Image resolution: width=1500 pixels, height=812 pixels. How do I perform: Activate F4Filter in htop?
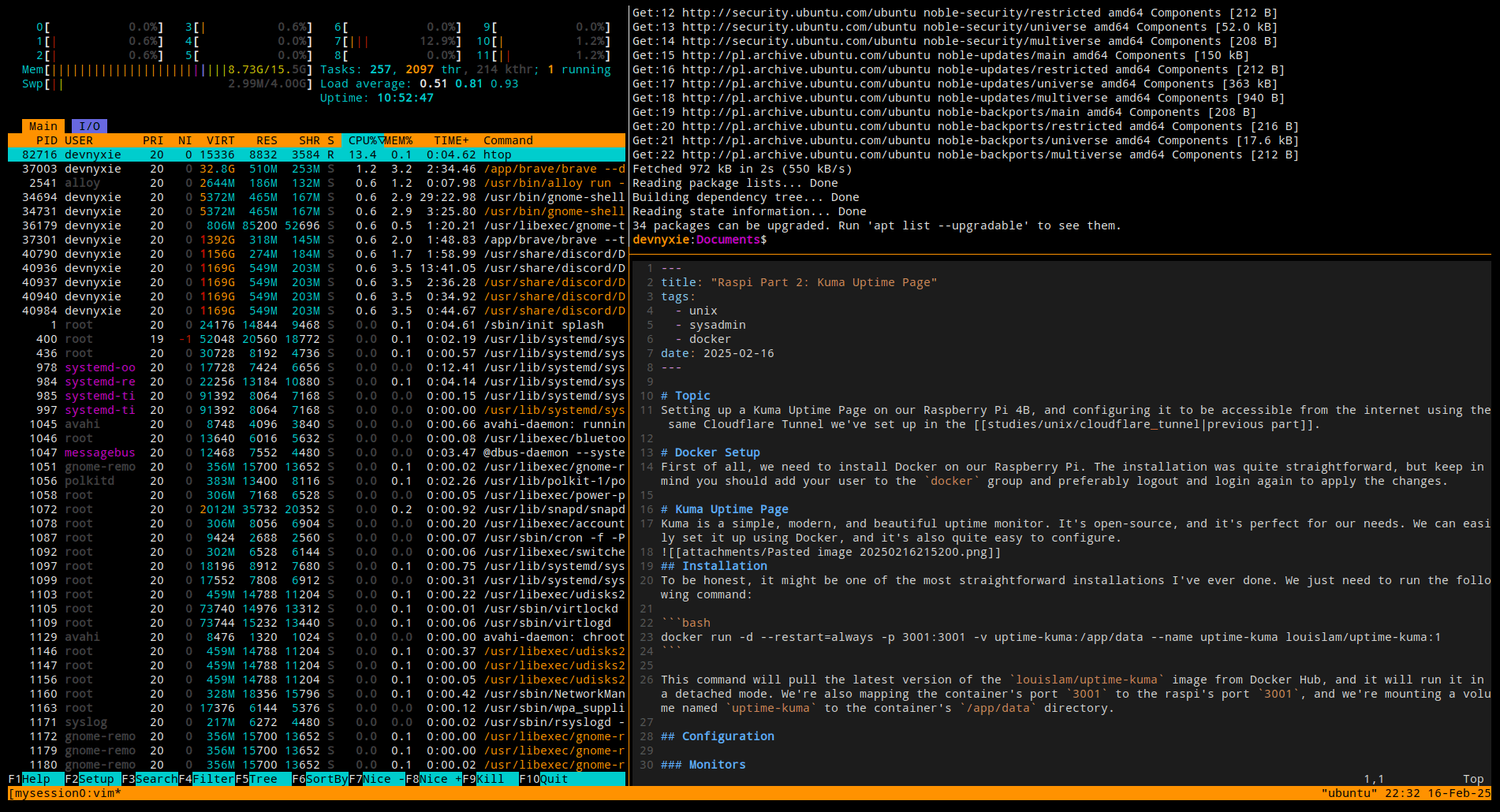pos(207,779)
